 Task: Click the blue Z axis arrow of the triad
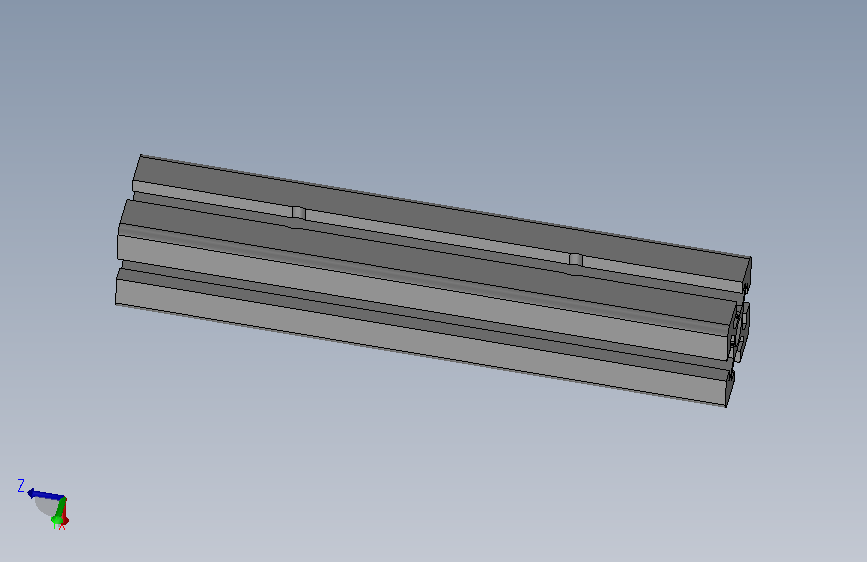[45, 494]
